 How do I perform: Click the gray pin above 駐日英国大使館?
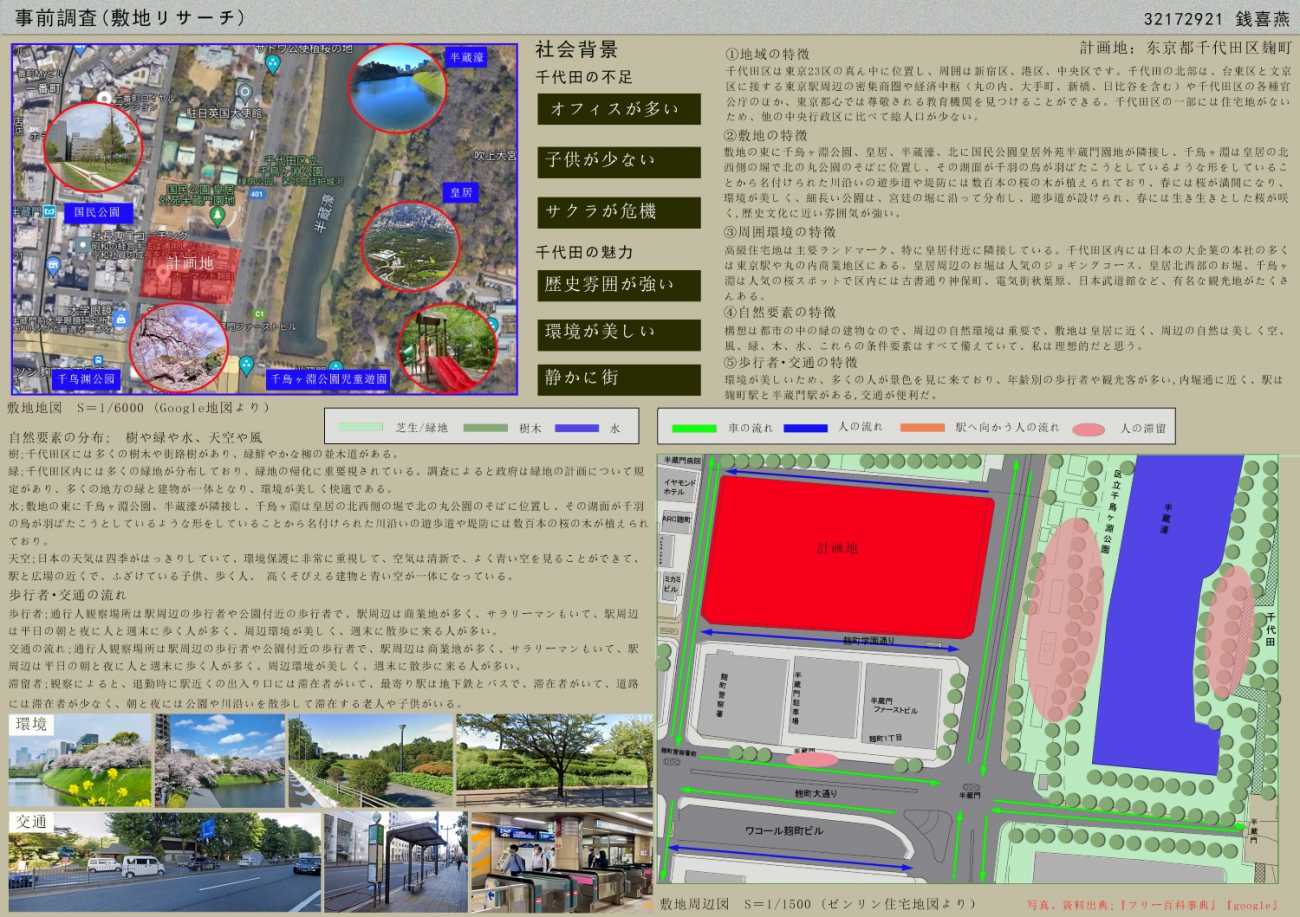click(243, 91)
